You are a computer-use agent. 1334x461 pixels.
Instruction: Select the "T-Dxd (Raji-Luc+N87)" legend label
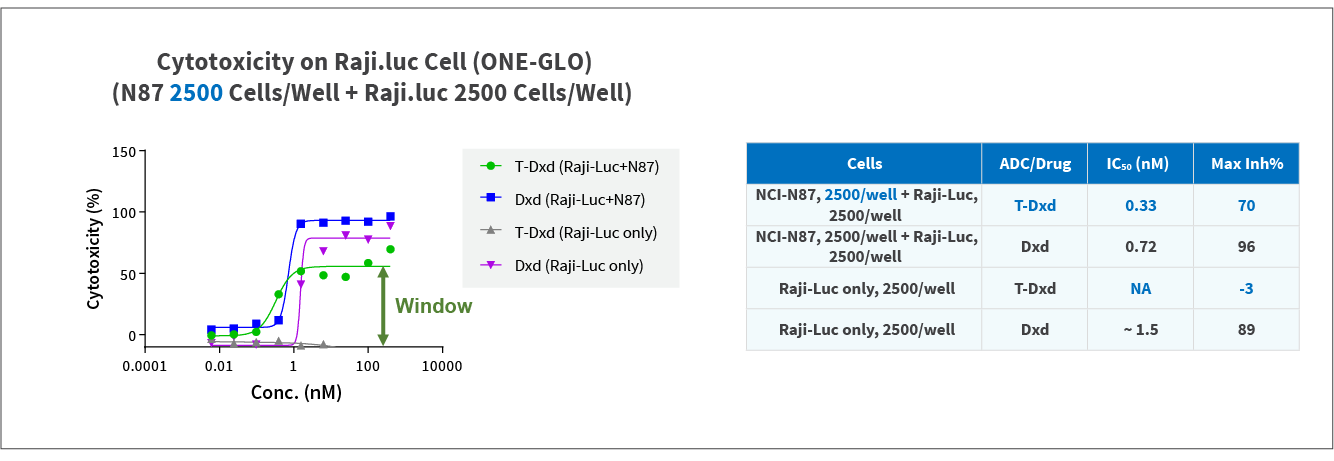[x=587, y=166]
